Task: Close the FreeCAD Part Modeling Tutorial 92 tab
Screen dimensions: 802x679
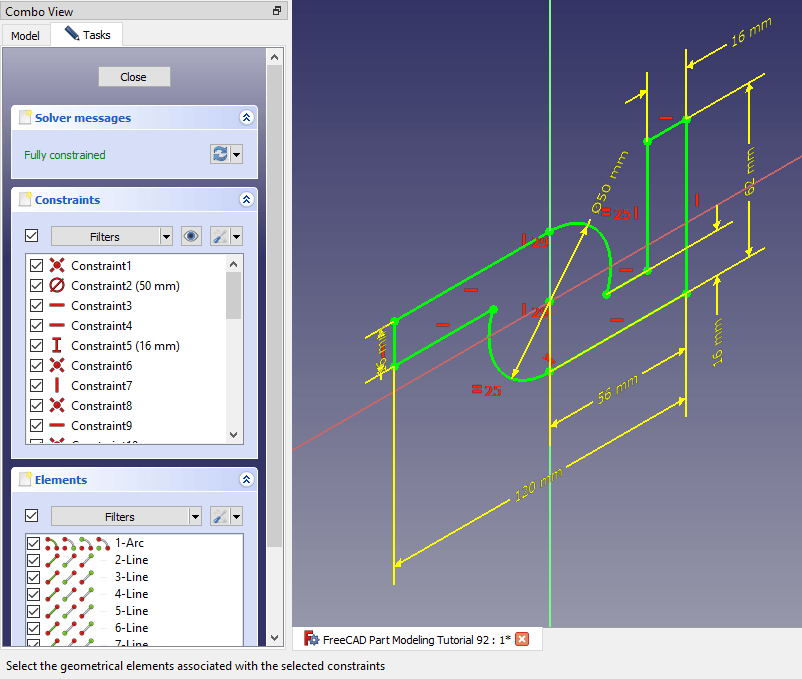Action: click(522, 639)
